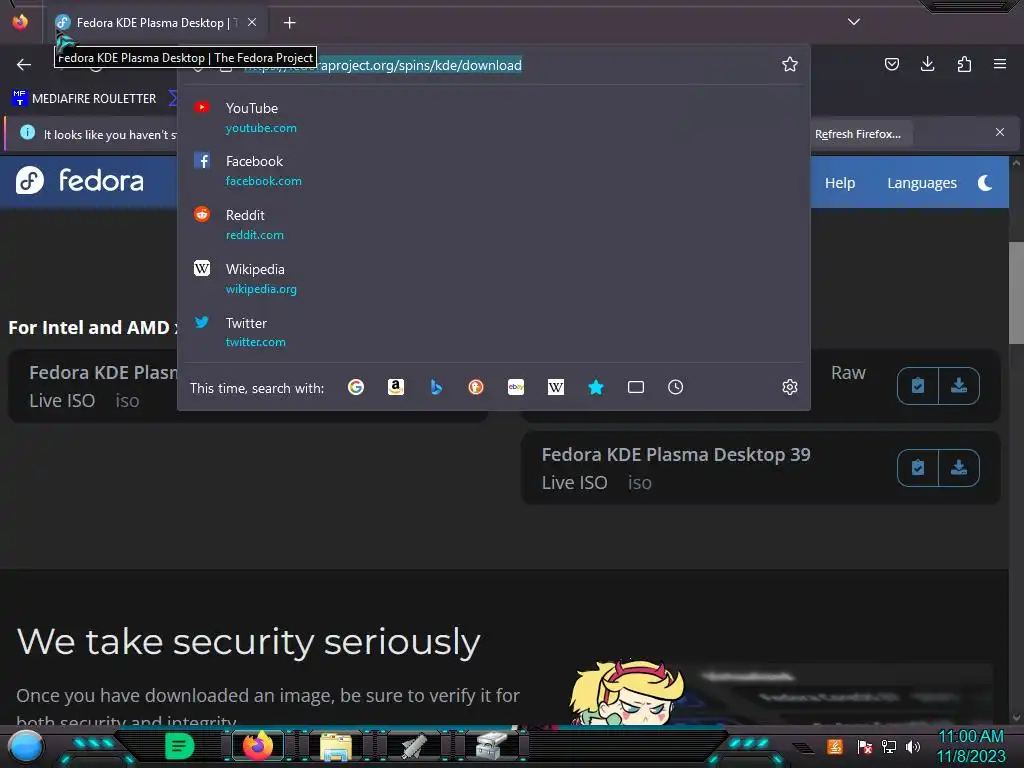Open Firefox icon on the taskbar
The image size is (1024, 768).
[258, 746]
